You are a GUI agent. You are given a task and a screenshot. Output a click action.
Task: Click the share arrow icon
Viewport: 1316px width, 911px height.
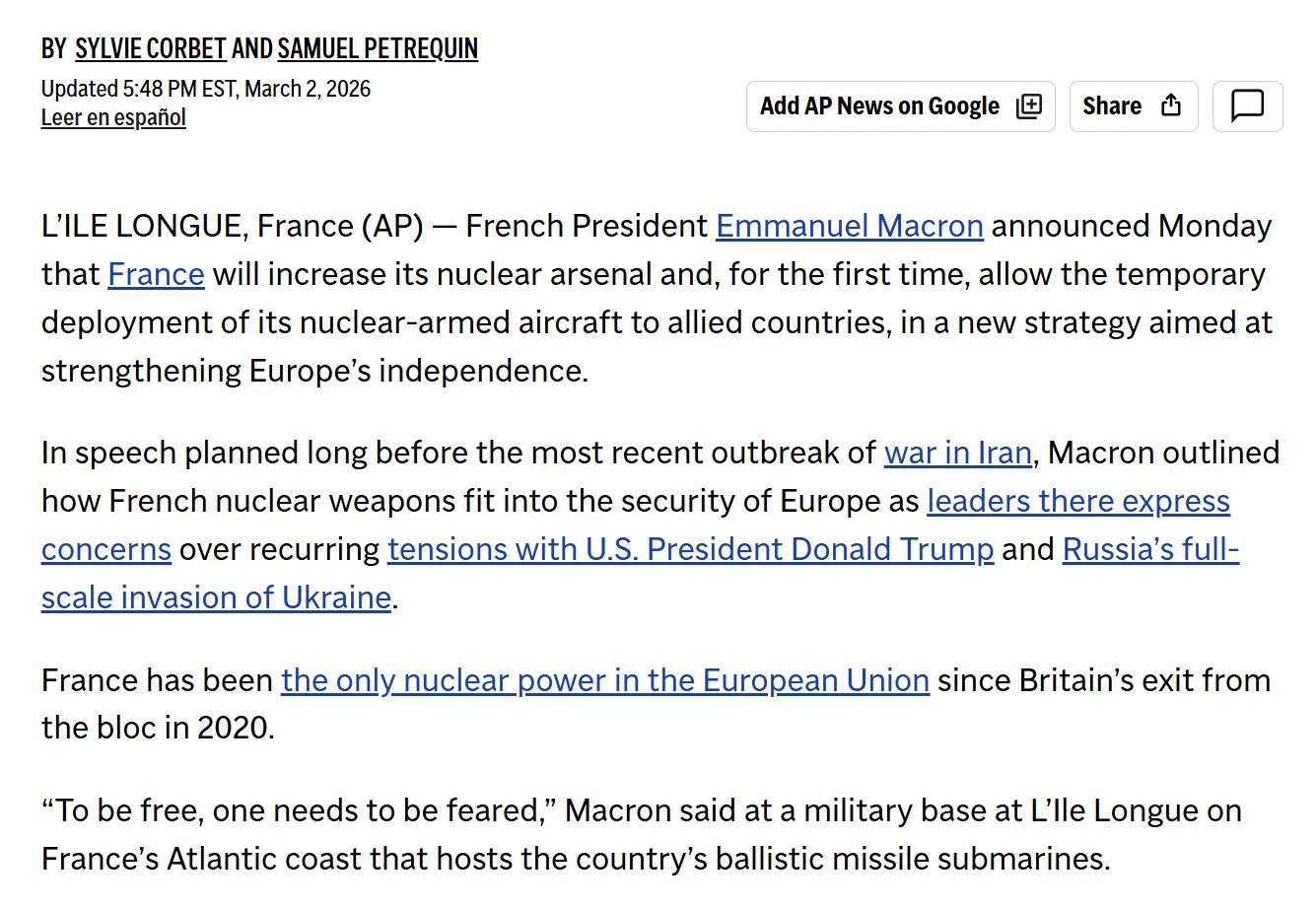pyautogui.click(x=1171, y=106)
